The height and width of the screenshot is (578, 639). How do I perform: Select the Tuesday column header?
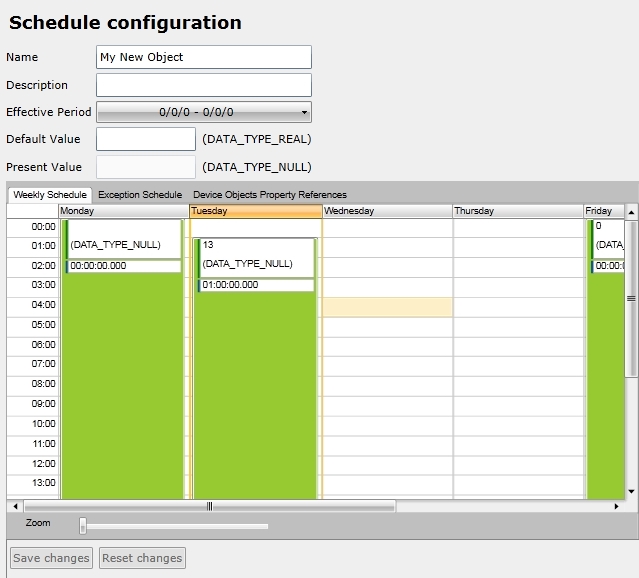[255, 211]
